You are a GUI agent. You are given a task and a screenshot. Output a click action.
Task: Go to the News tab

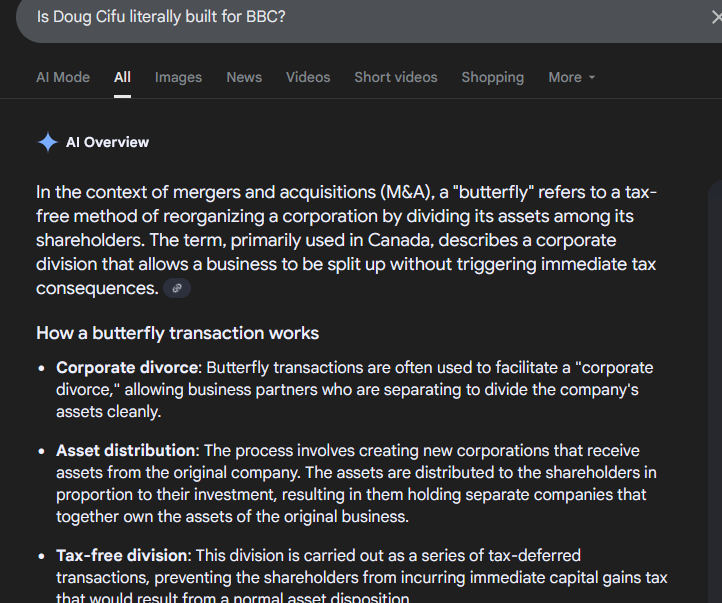click(x=244, y=77)
